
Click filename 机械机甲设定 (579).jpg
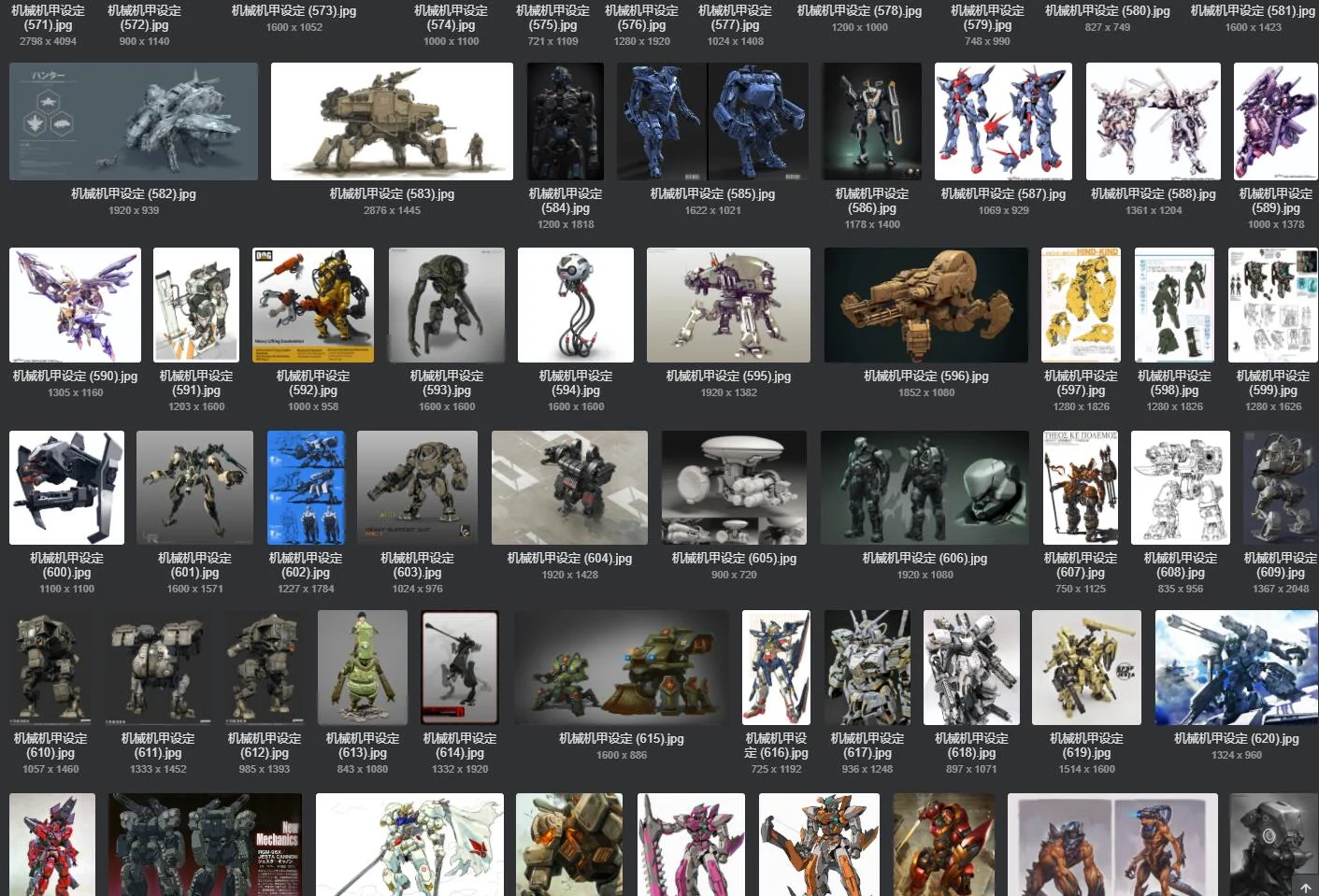click(987, 18)
